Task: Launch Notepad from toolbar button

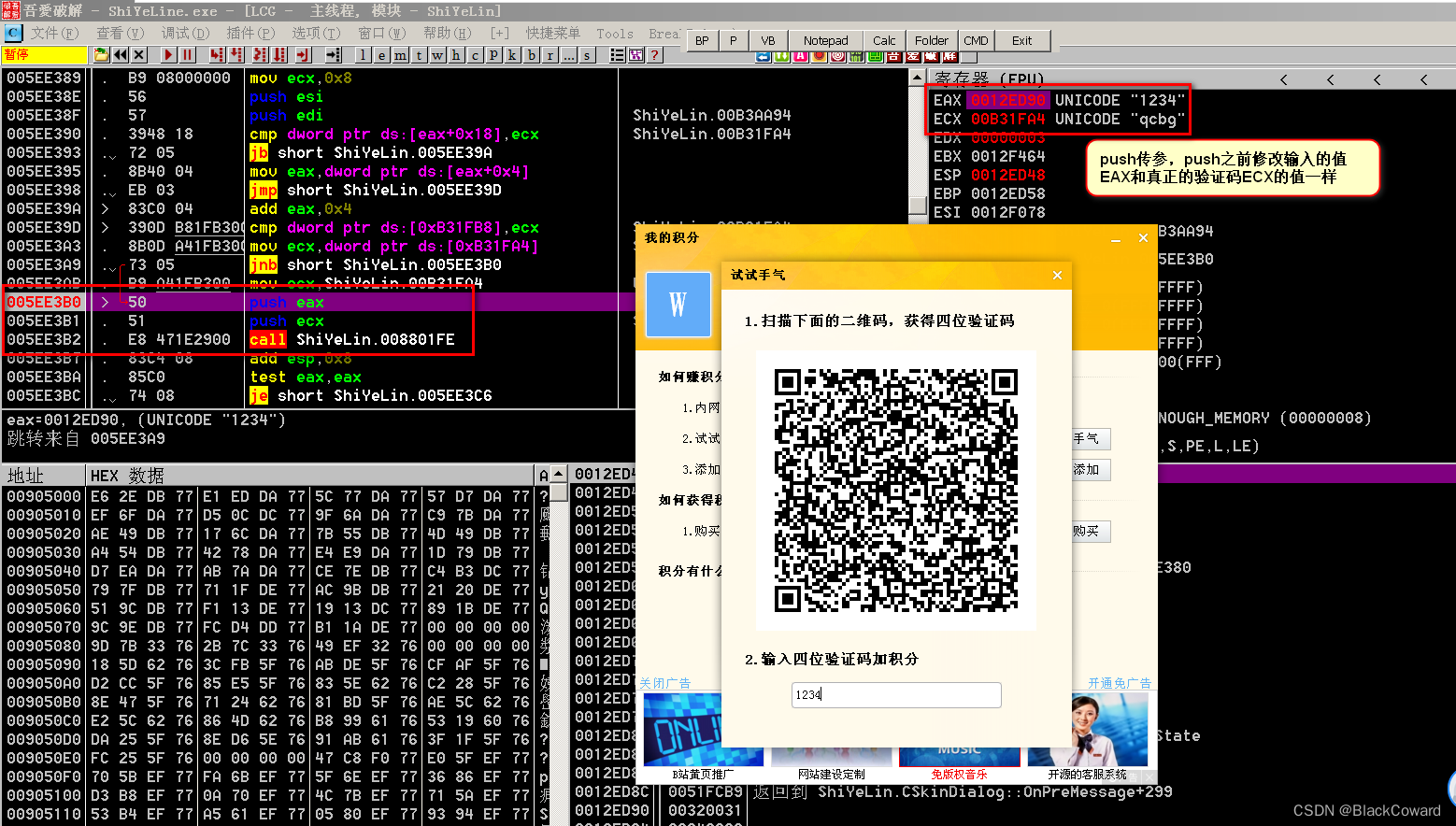Action: point(825,40)
